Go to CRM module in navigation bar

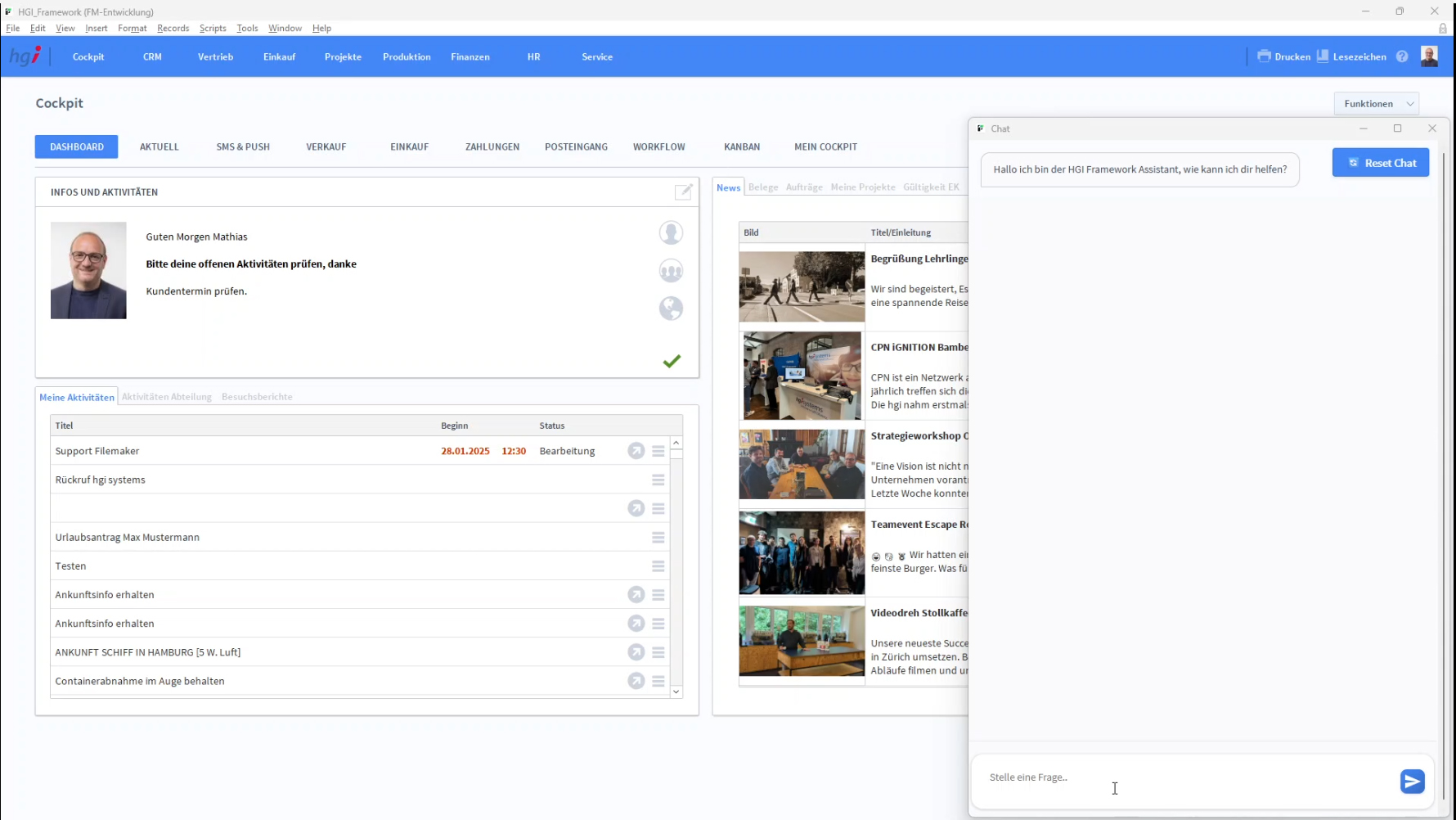click(x=152, y=56)
